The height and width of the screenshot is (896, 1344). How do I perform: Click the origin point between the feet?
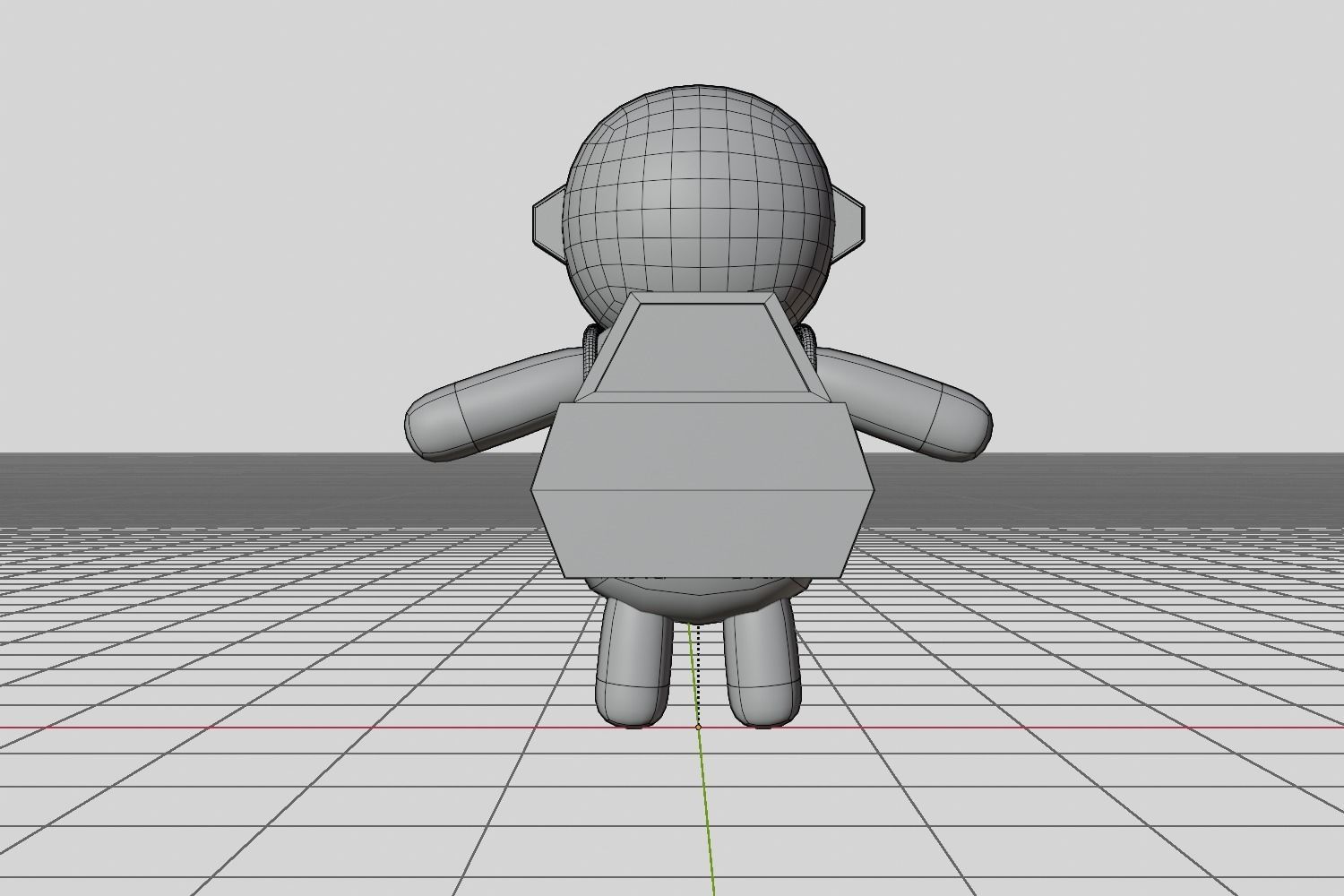click(x=699, y=727)
